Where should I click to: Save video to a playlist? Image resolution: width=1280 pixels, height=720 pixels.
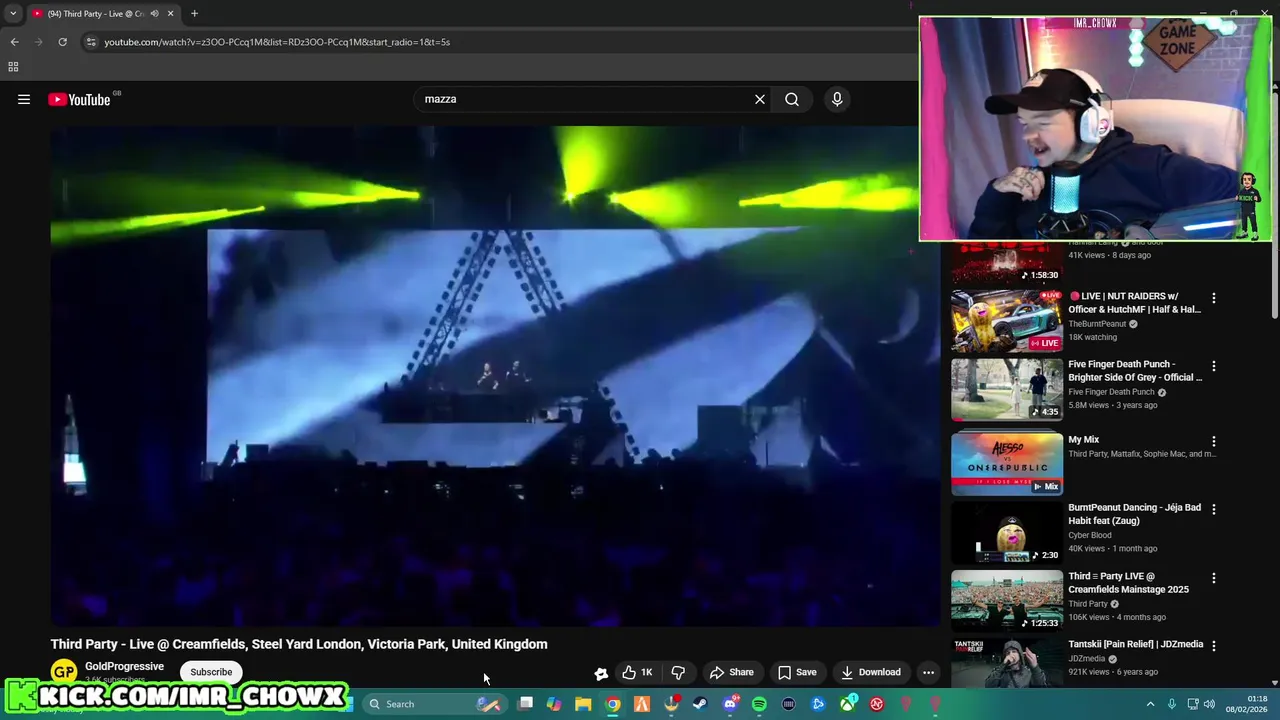click(x=797, y=672)
